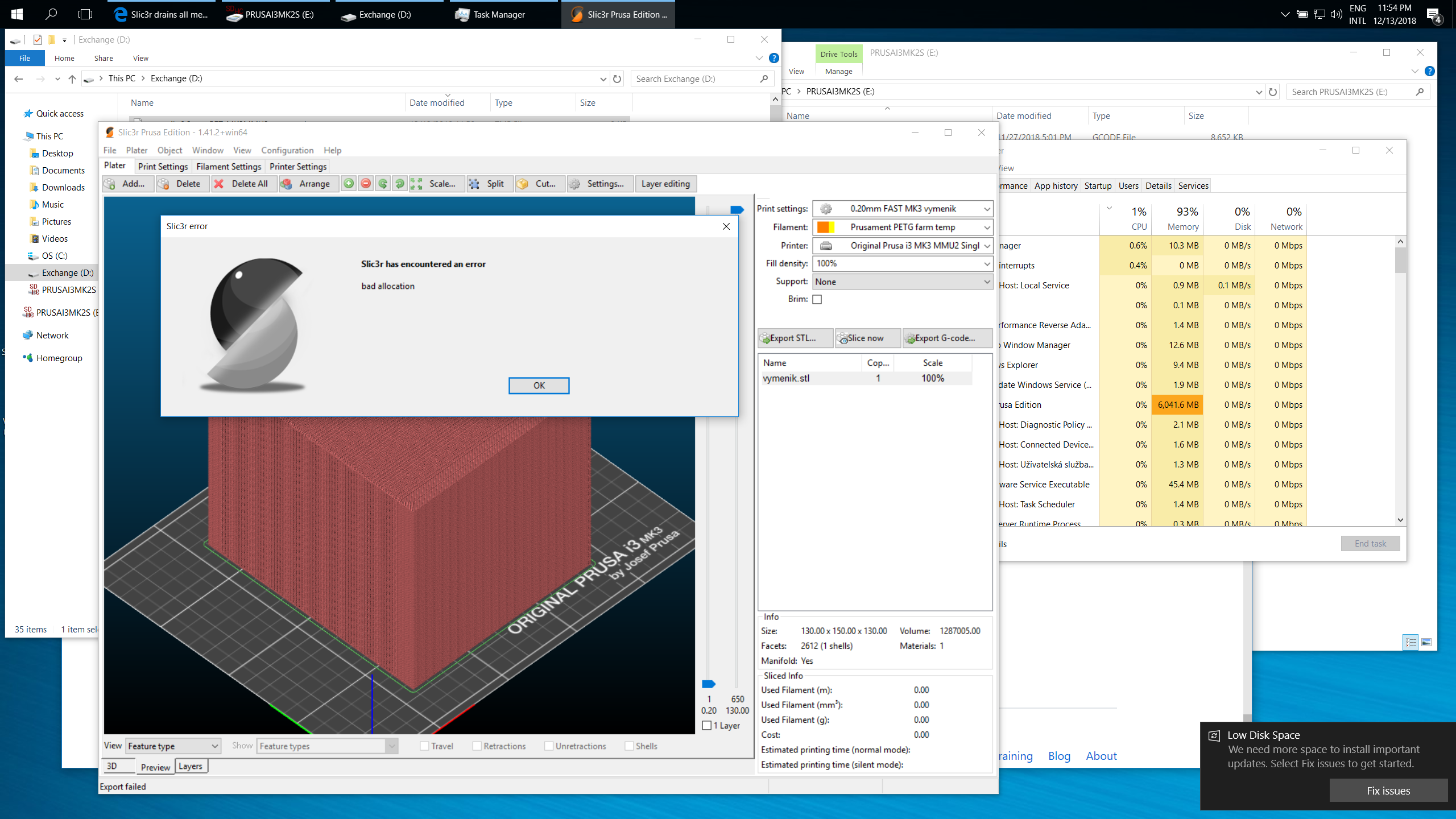Click the Layer editing icon
1456x819 pixels.
[665, 184]
